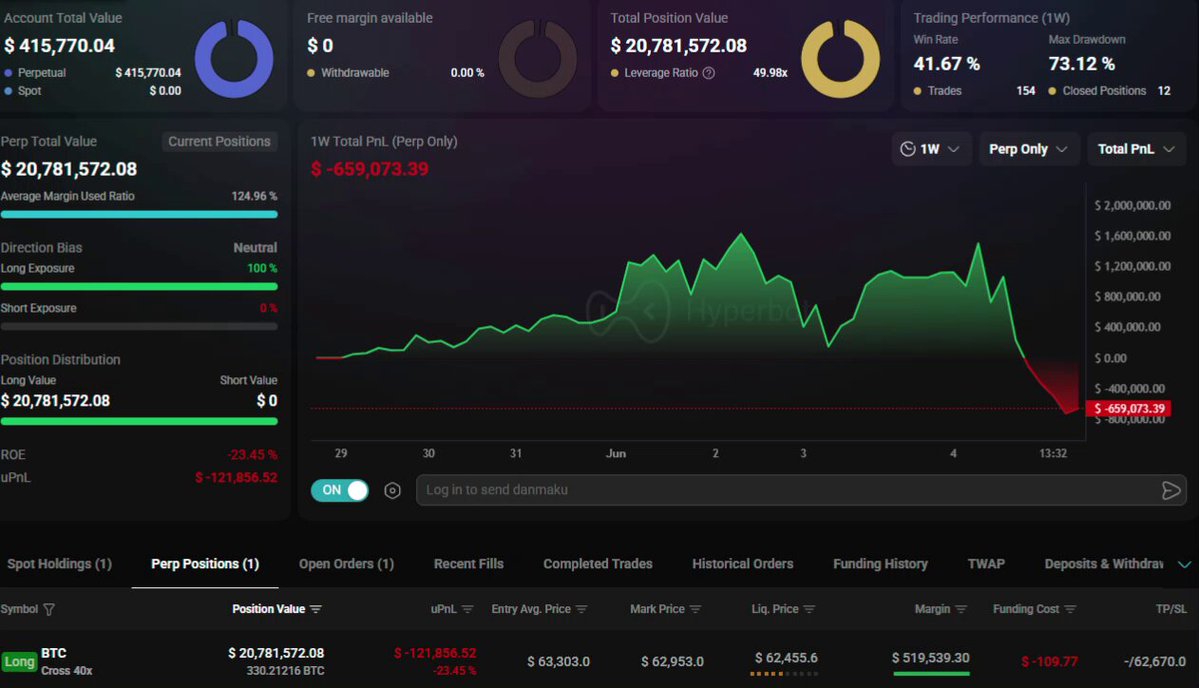This screenshot has width=1199, height=688.
Task: Select the Perp Positions (1) tab
Action: tap(205, 564)
